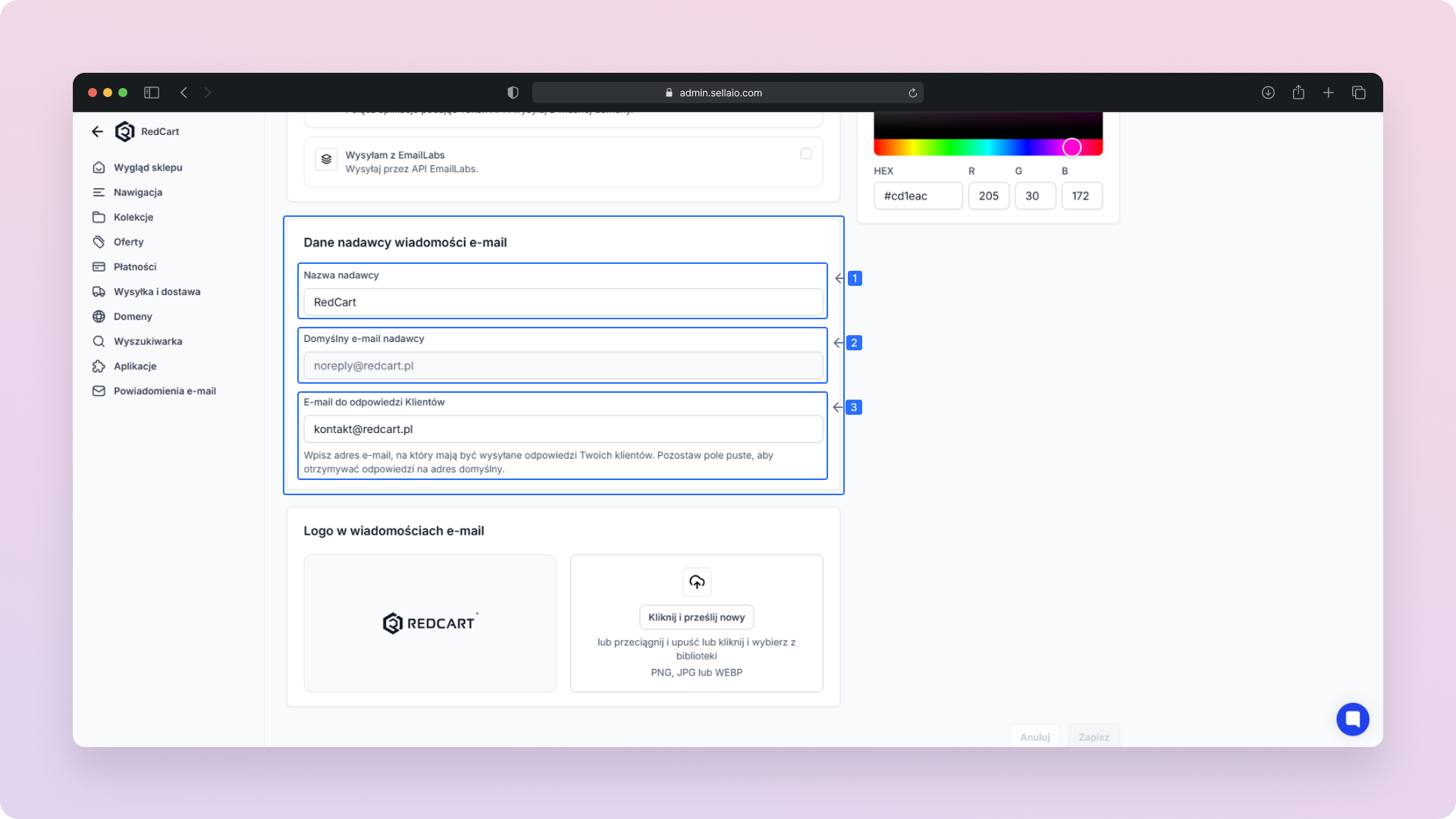Open the Oferty menu item

pyautogui.click(x=128, y=242)
